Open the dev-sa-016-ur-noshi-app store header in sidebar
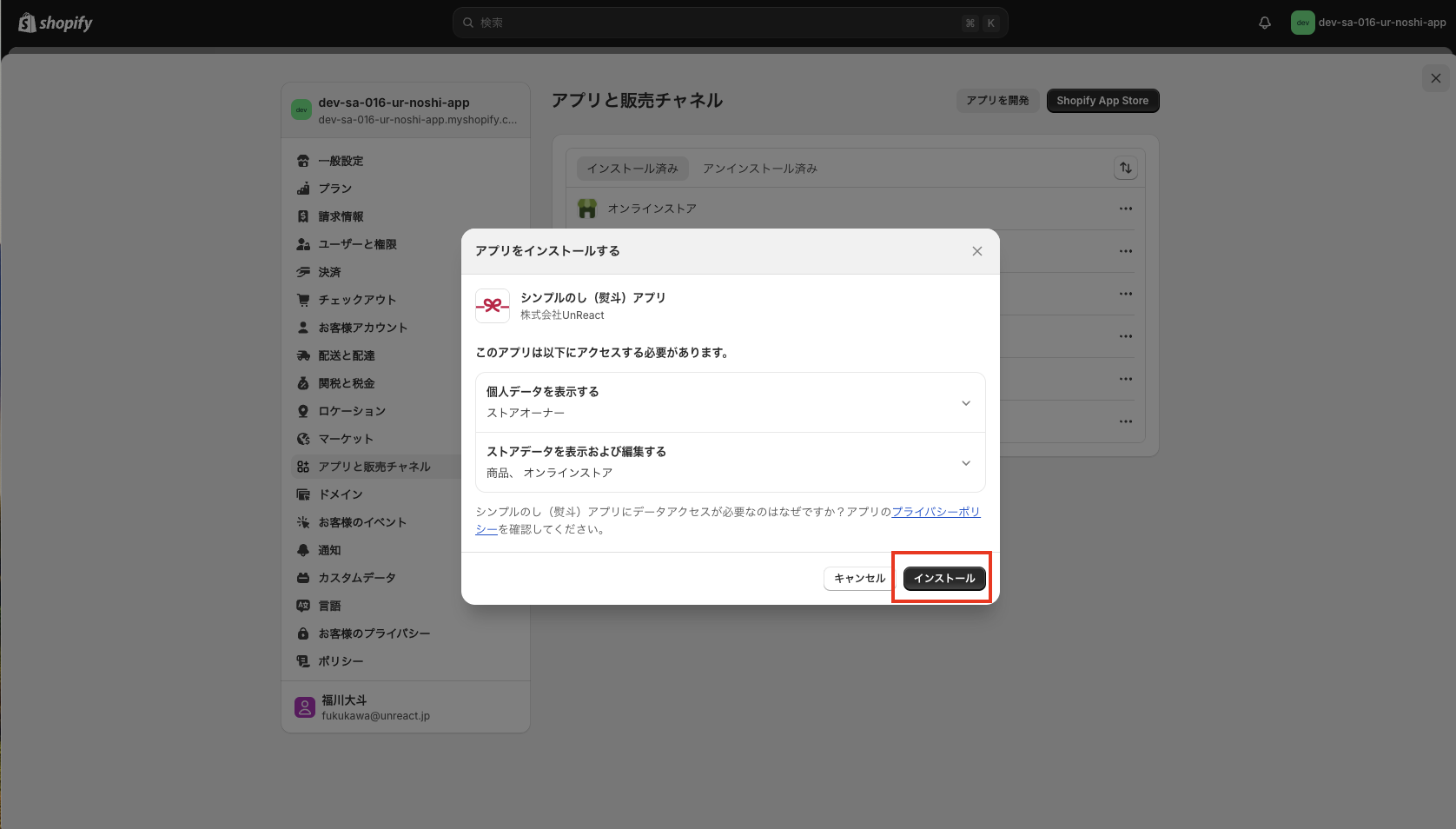Viewport: 1456px width, 829px height. coord(406,110)
